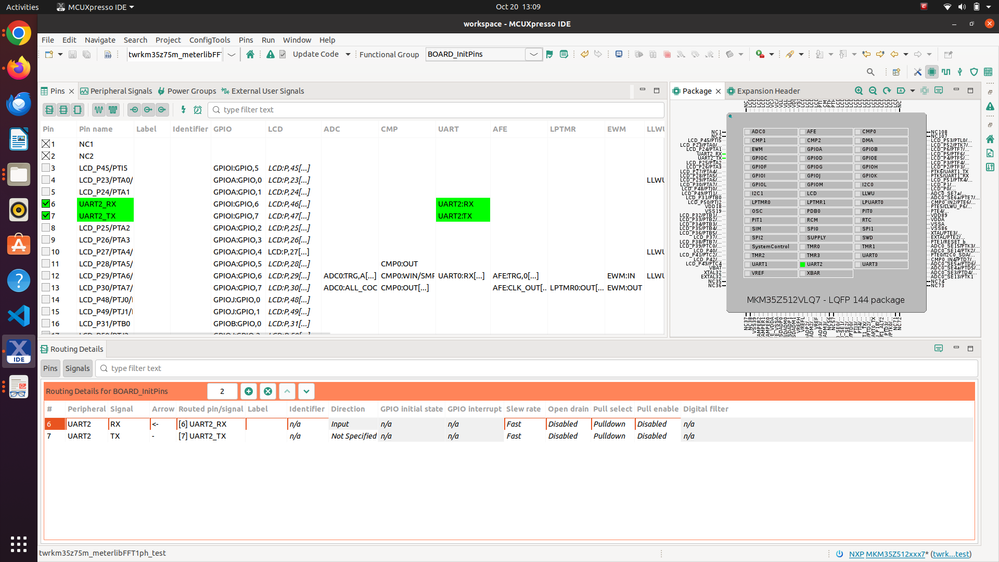Open the shield TEE tool icon in perspective bar

(974, 72)
